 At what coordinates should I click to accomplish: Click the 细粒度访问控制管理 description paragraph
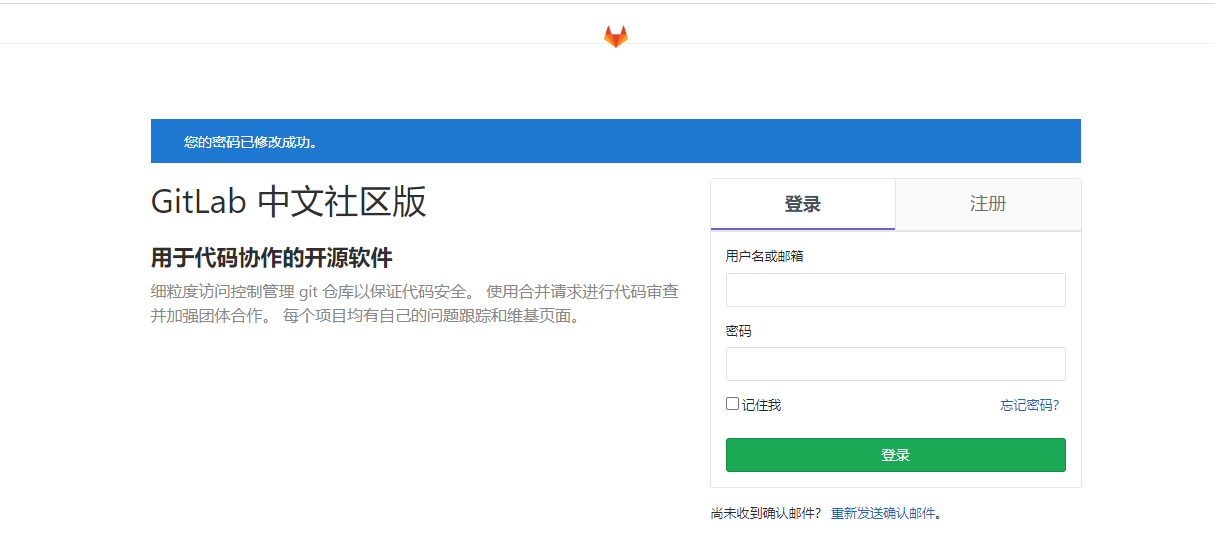(x=415, y=304)
